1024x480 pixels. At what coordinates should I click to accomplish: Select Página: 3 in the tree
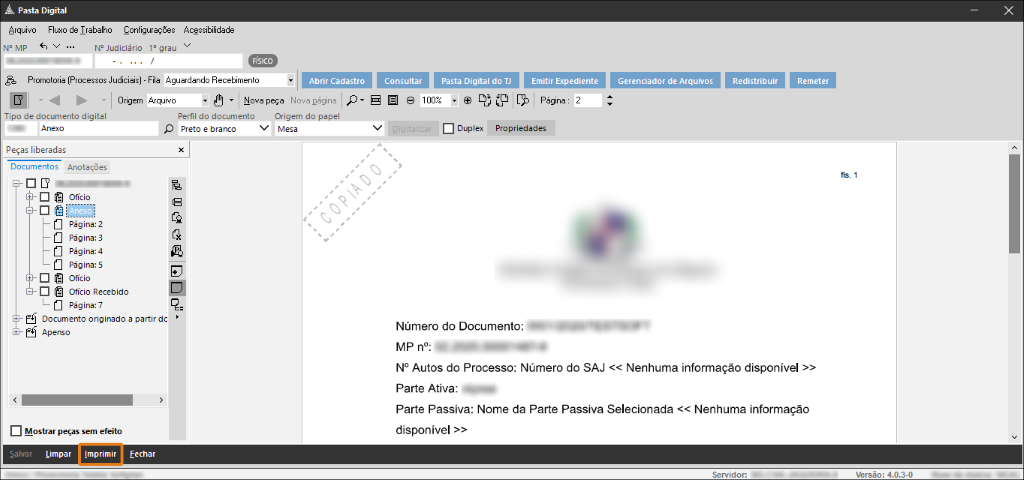[86, 238]
